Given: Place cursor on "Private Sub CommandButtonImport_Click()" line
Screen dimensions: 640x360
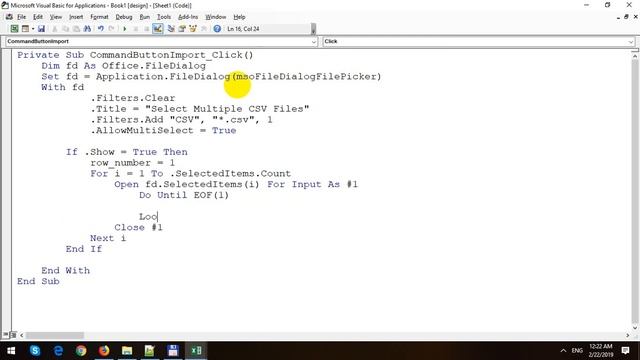Looking at the screenshot, I should tap(135, 55).
